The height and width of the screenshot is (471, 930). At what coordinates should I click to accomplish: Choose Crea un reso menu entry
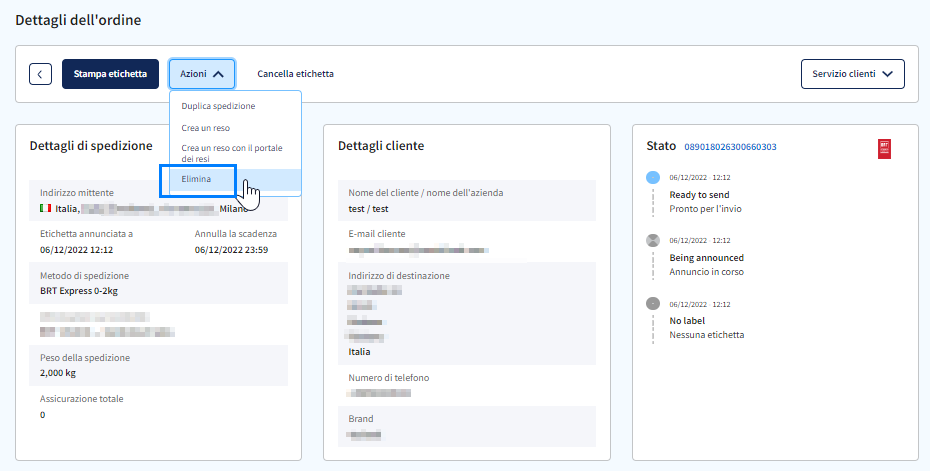206,128
